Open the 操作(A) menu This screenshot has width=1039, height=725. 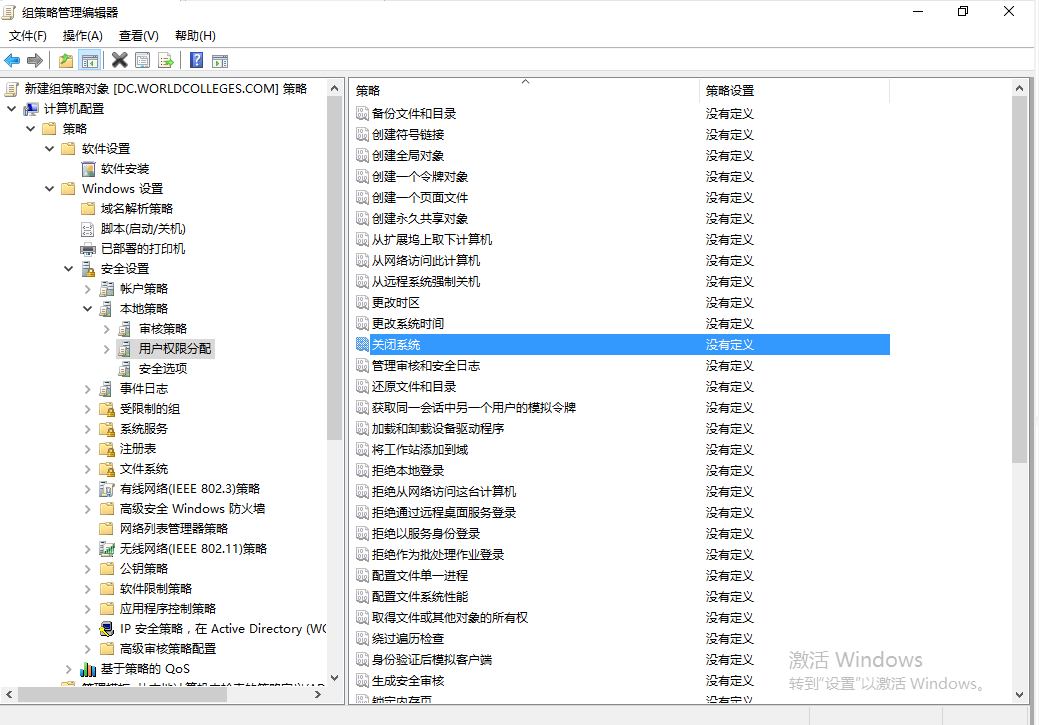(x=83, y=36)
